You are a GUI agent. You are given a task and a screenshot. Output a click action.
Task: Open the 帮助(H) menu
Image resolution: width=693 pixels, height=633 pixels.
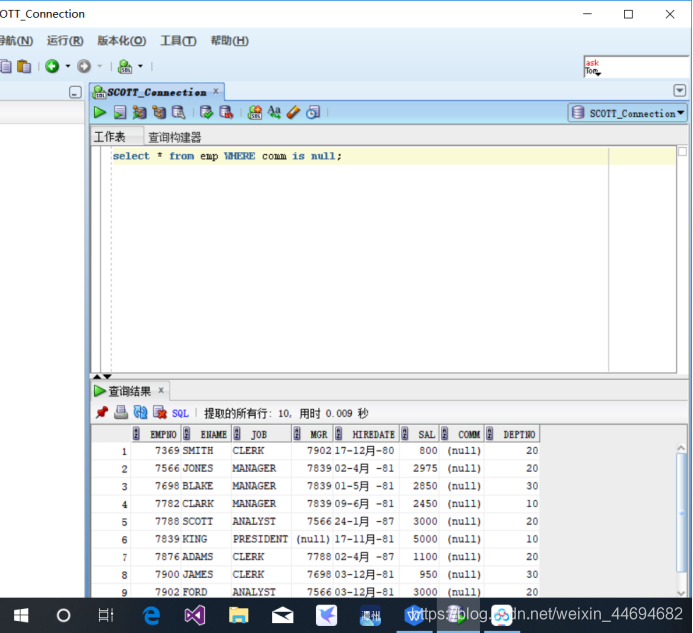229,41
